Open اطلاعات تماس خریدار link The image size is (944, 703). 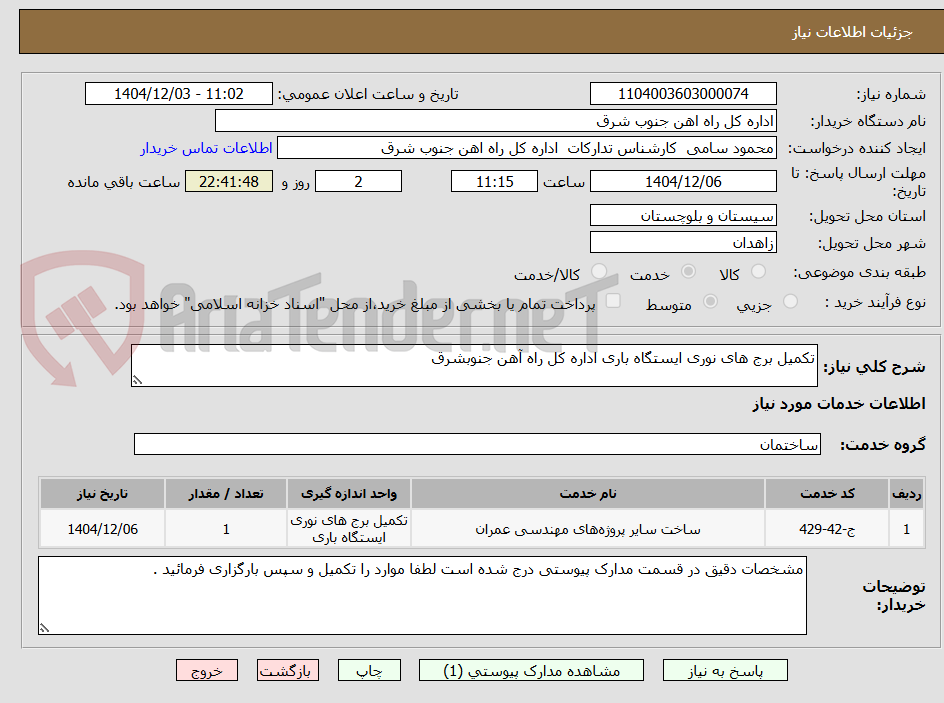click(x=206, y=148)
